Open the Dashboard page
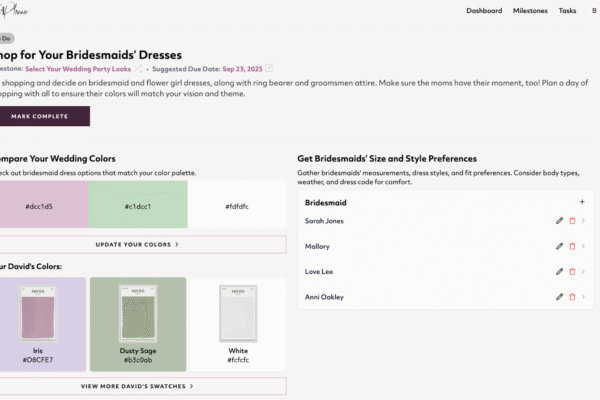 pos(484,11)
